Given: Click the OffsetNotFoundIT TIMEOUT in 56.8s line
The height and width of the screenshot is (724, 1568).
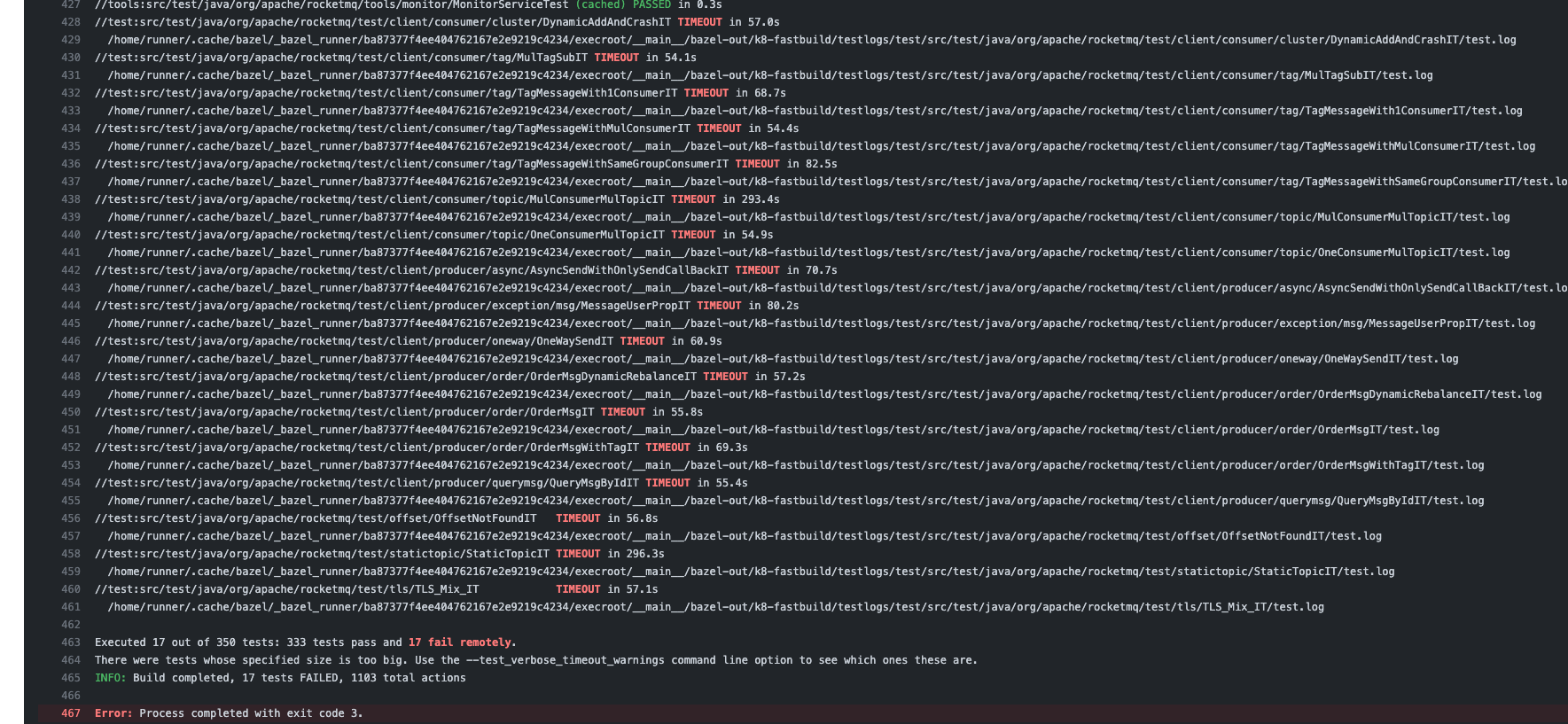Looking at the screenshot, I should [377, 518].
